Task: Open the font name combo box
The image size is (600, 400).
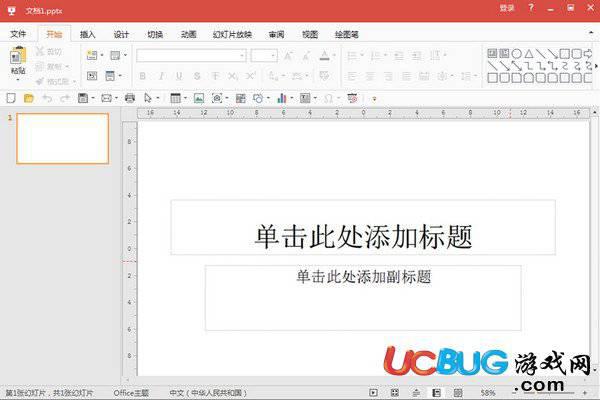Action: 191,56
